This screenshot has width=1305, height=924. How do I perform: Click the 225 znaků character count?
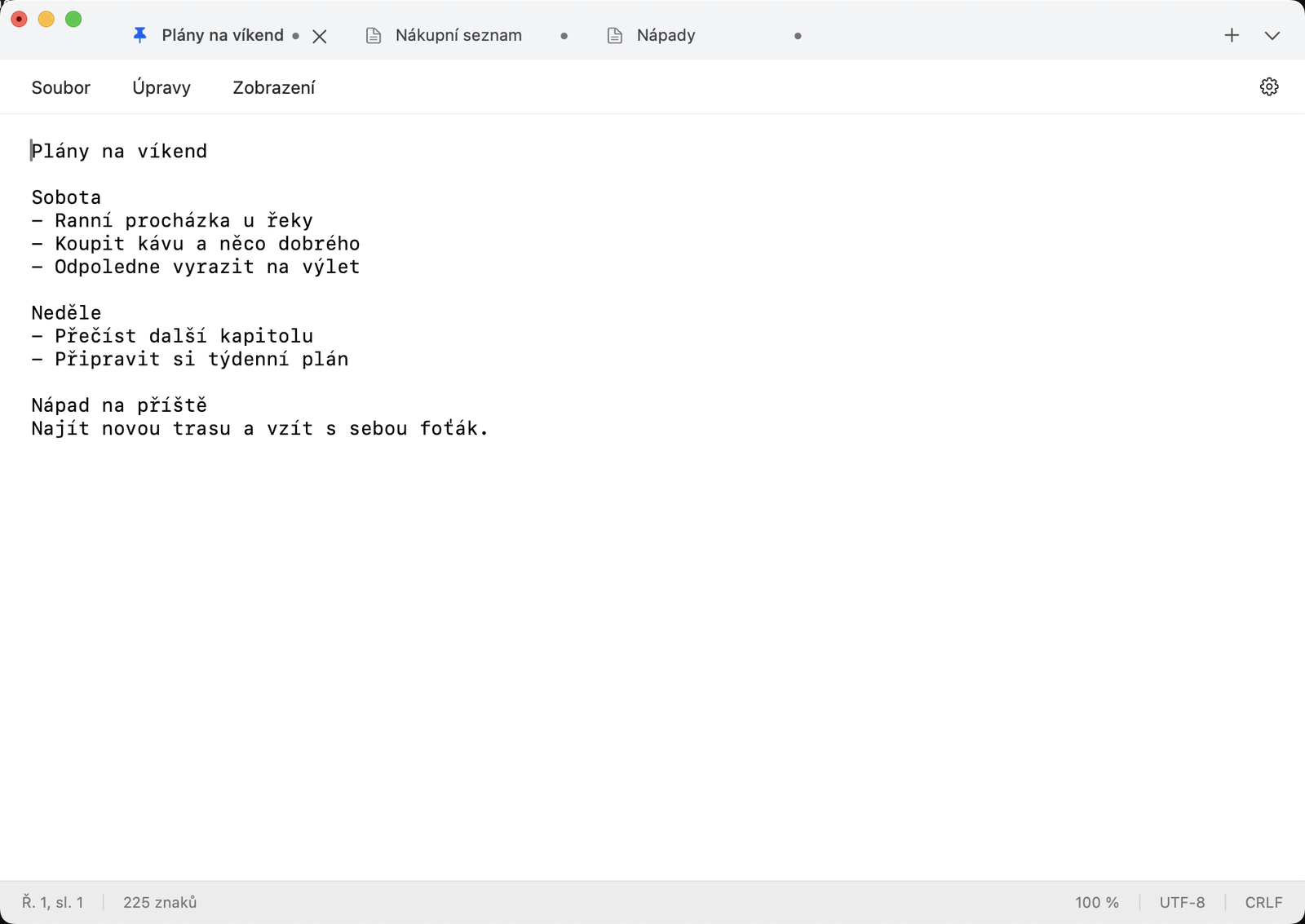[160, 902]
